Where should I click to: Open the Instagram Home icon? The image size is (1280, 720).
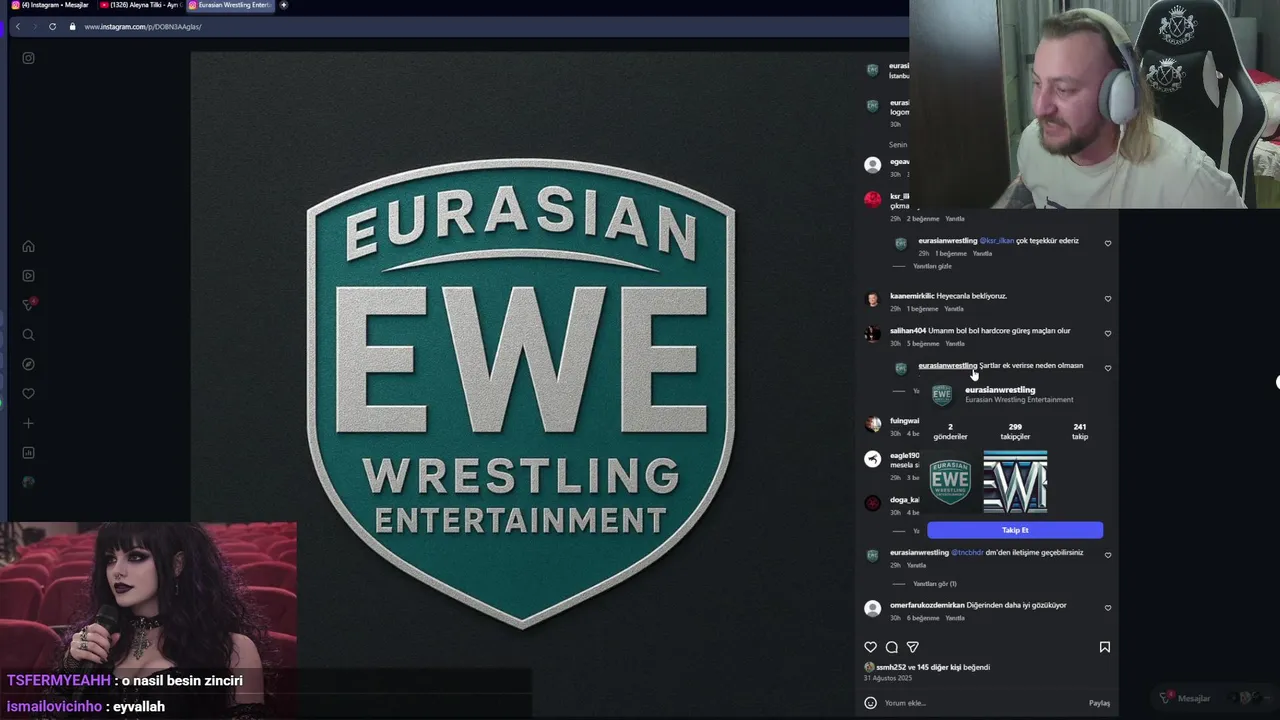tap(28, 246)
